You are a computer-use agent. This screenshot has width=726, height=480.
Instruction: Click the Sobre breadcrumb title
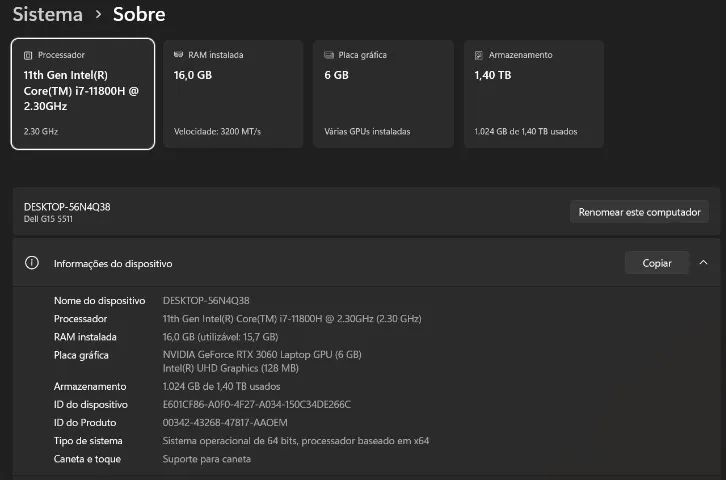(x=139, y=14)
